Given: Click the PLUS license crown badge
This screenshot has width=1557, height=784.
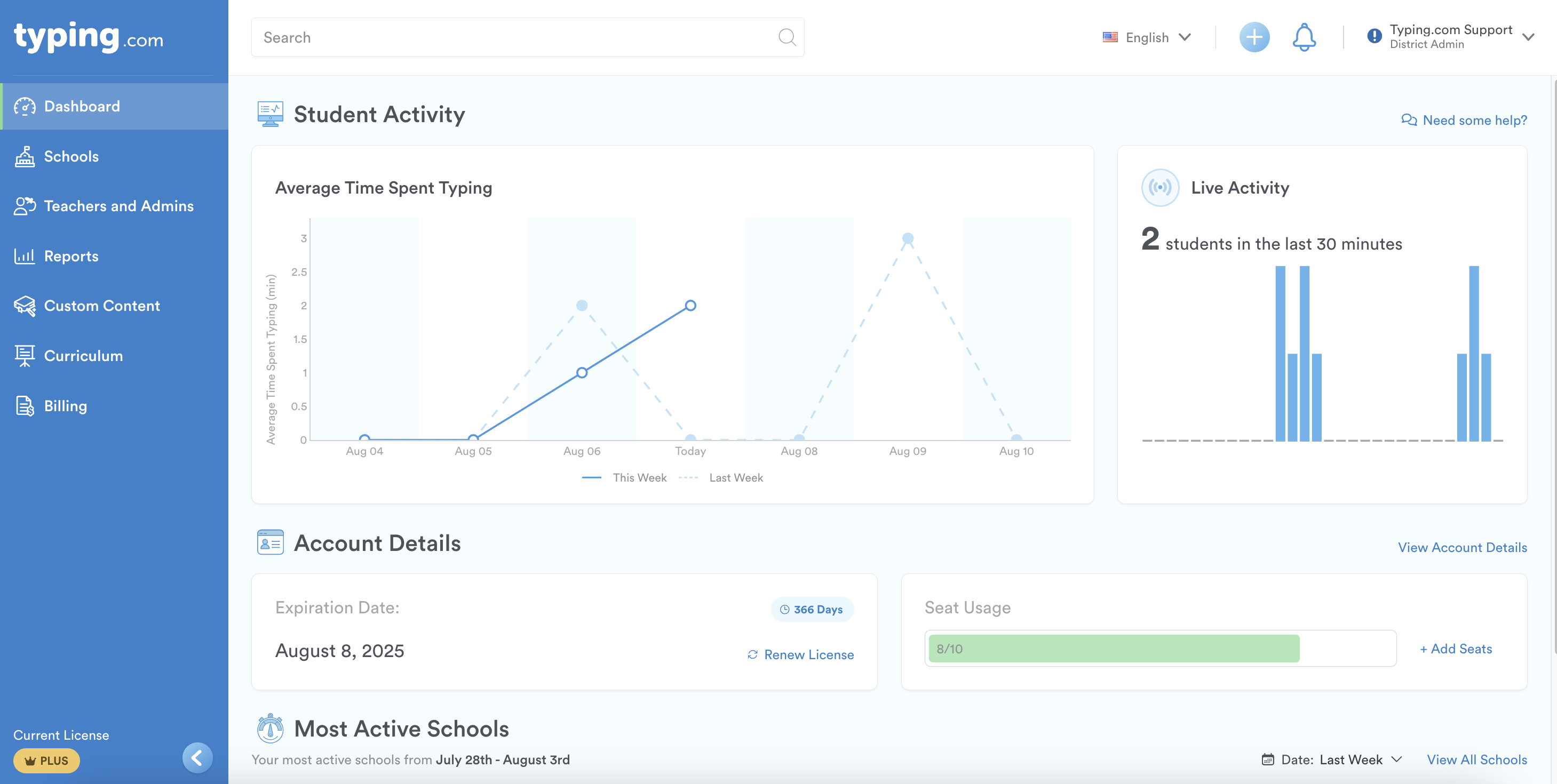Looking at the screenshot, I should click(46, 761).
